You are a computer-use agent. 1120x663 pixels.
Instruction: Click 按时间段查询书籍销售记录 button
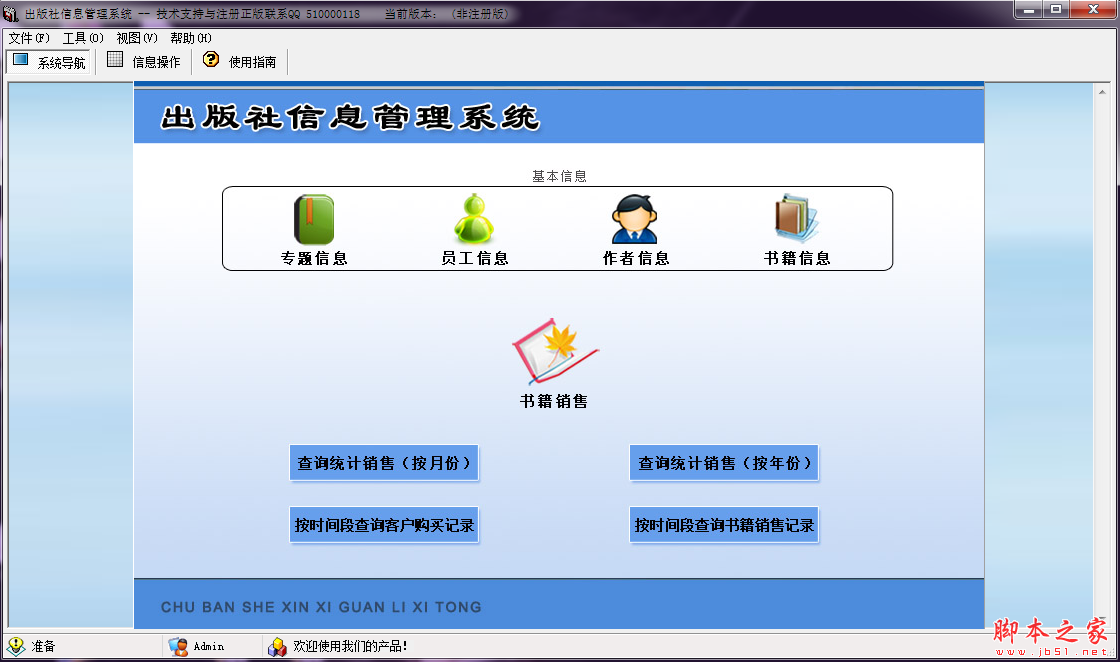click(x=724, y=525)
